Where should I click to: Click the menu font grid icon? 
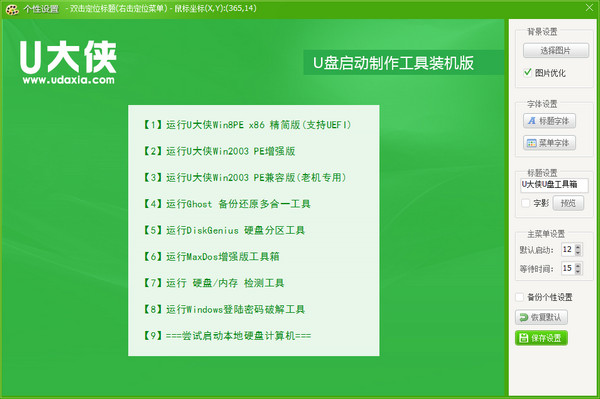(532, 143)
